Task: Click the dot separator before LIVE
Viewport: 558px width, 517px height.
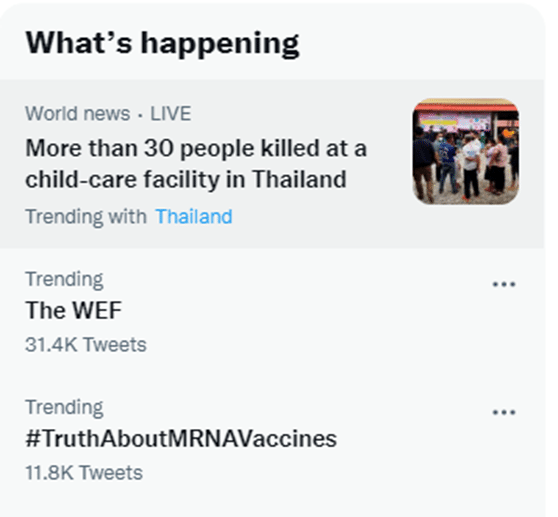Action: pos(140,115)
